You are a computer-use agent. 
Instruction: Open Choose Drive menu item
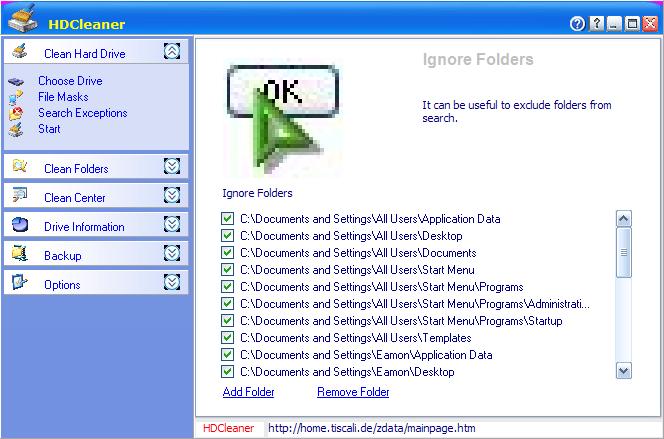[70, 81]
